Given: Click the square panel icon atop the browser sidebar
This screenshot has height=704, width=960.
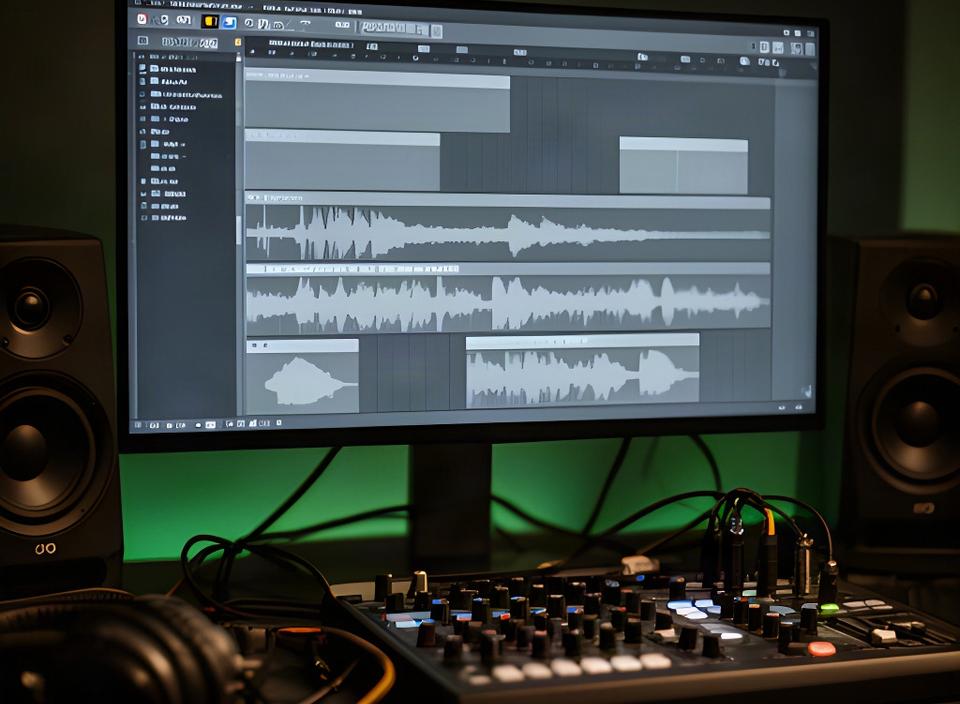Looking at the screenshot, I should click(x=143, y=40).
